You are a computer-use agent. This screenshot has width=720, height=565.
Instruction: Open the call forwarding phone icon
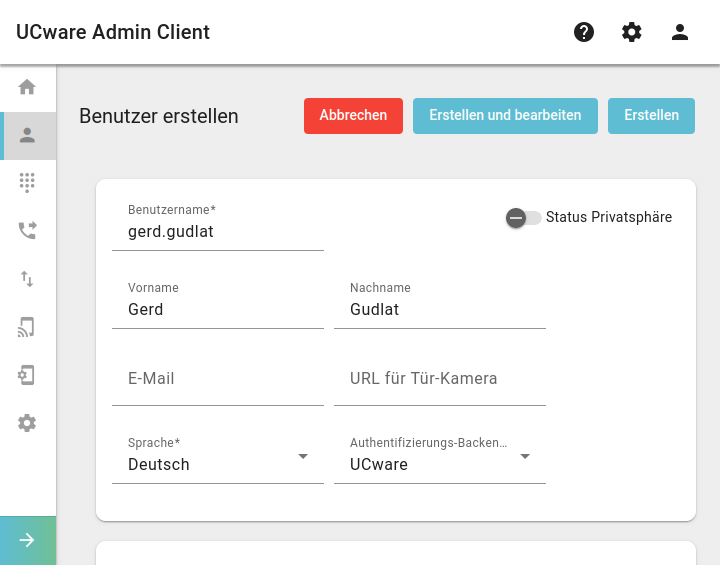click(27, 231)
